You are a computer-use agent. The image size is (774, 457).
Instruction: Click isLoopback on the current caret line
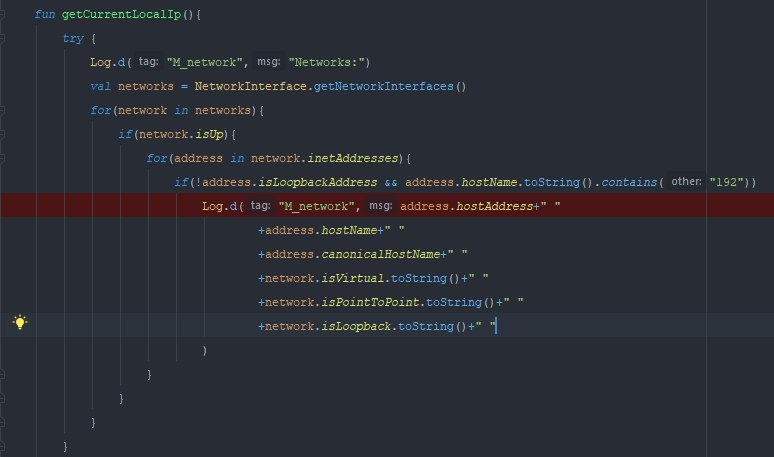tap(356, 326)
